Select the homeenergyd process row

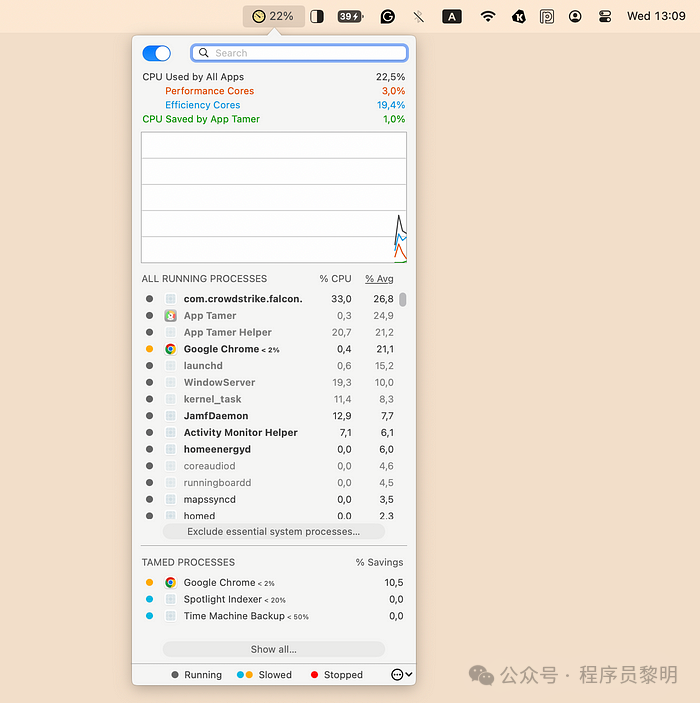tap(269, 449)
